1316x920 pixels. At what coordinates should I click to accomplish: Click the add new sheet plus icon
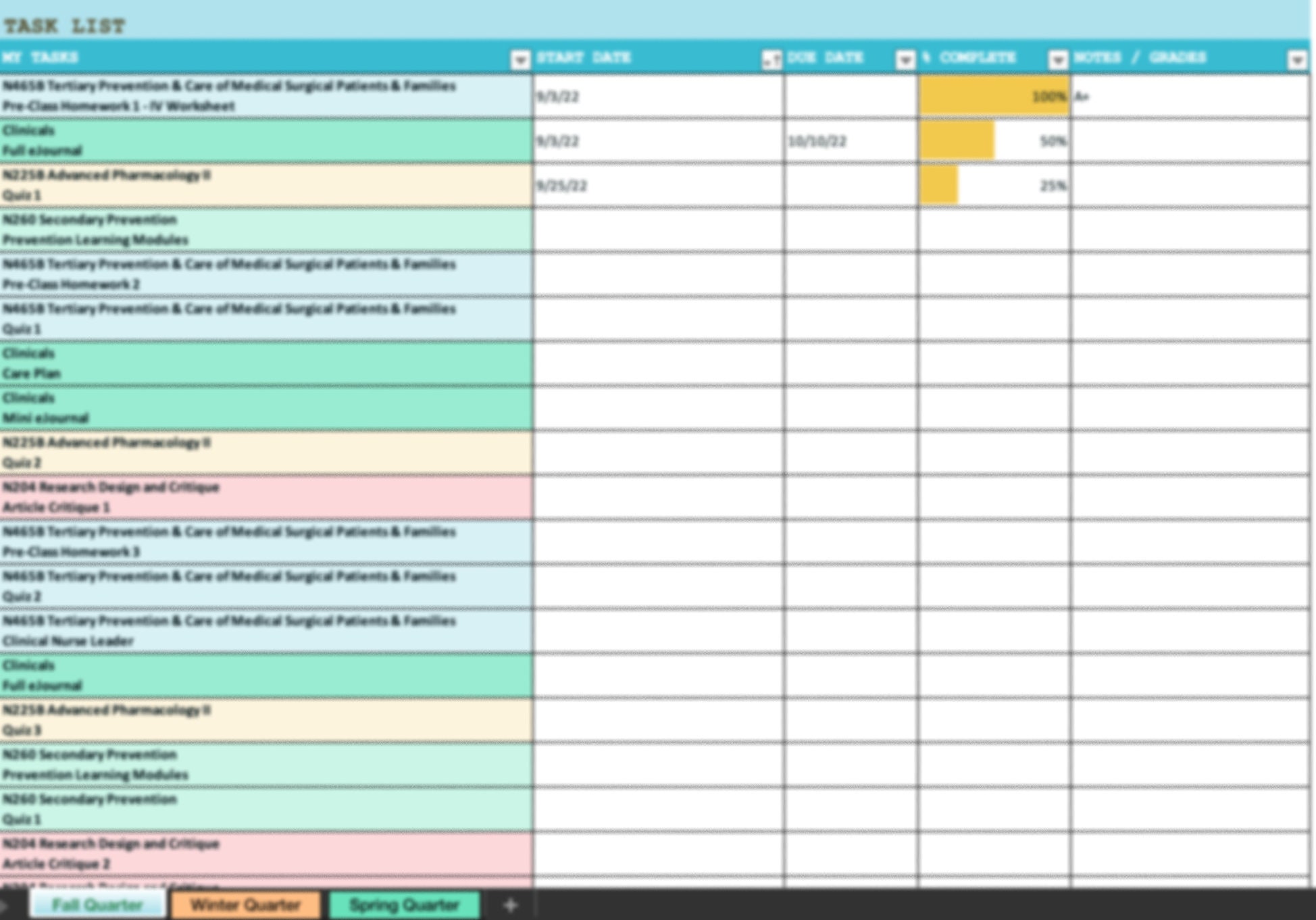tap(511, 905)
